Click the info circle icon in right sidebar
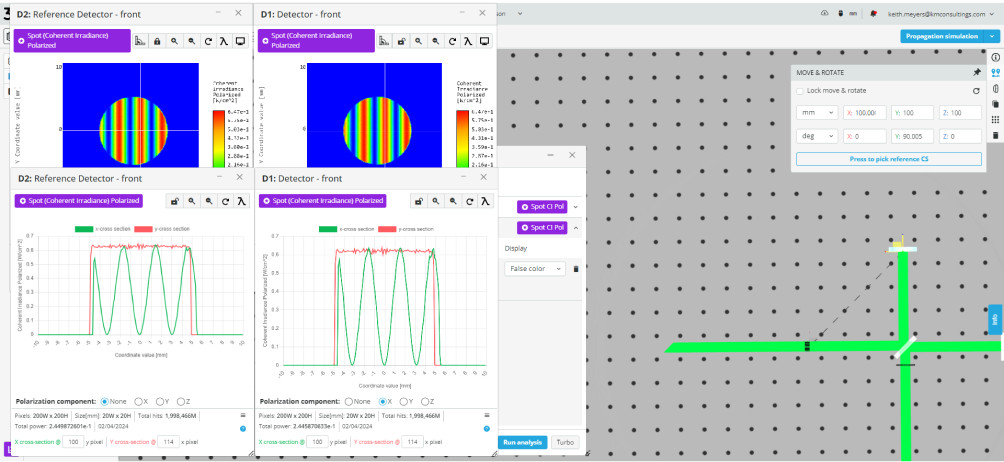Screen dimensions: 1004x462 pos(995,57)
